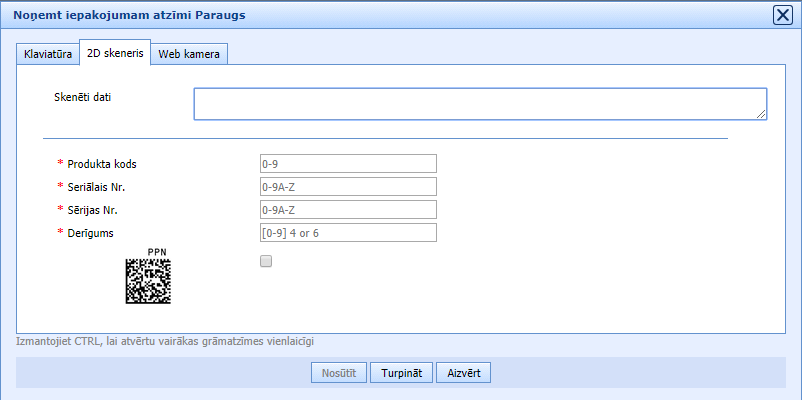The height and width of the screenshot is (400, 802).
Task: Select the Sērijas Nr. input box
Action: tap(348, 210)
